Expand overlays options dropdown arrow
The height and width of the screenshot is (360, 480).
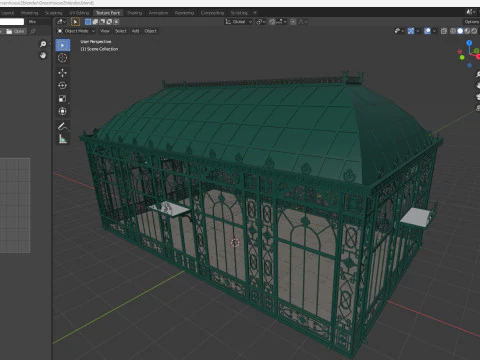(x=434, y=31)
